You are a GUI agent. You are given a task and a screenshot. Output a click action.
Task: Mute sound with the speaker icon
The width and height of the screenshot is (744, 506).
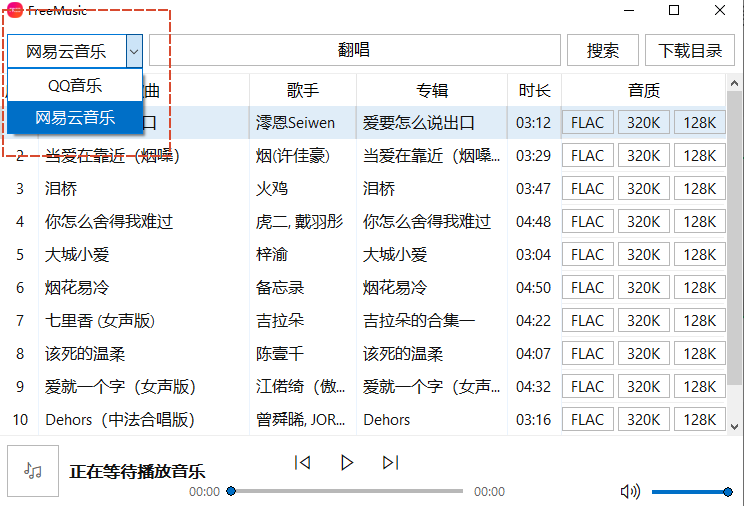(x=630, y=491)
